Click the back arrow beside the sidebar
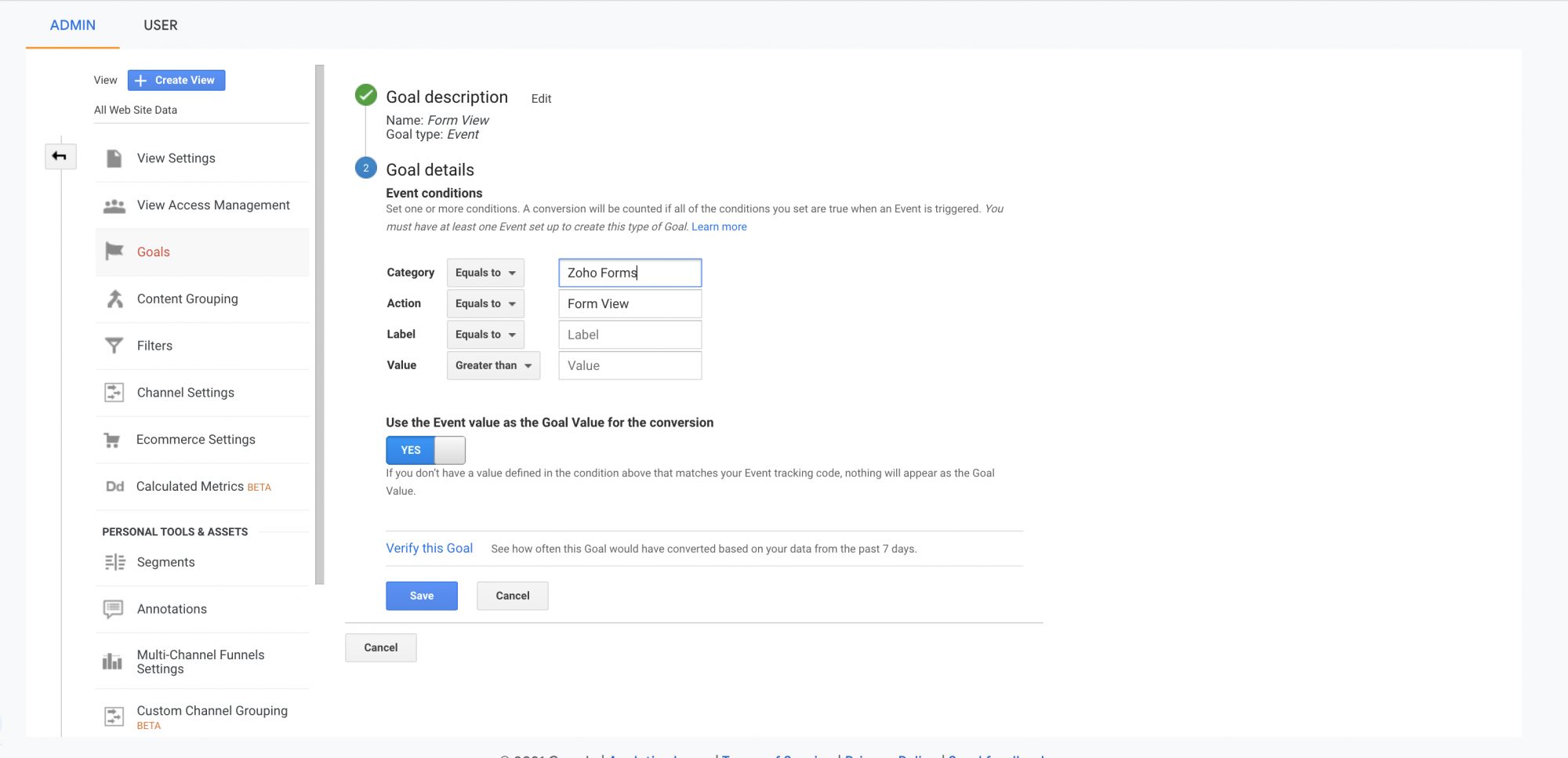The width and height of the screenshot is (1568, 758). [x=60, y=156]
